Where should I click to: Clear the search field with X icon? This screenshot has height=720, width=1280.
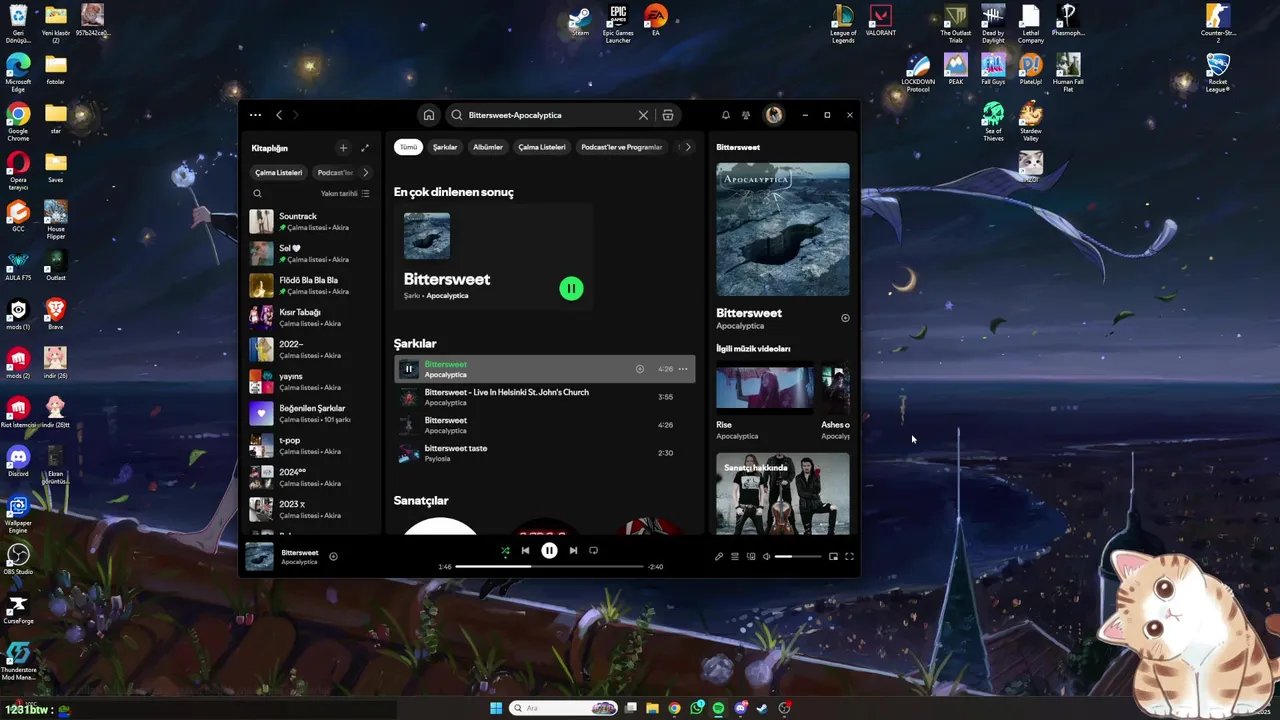(643, 115)
